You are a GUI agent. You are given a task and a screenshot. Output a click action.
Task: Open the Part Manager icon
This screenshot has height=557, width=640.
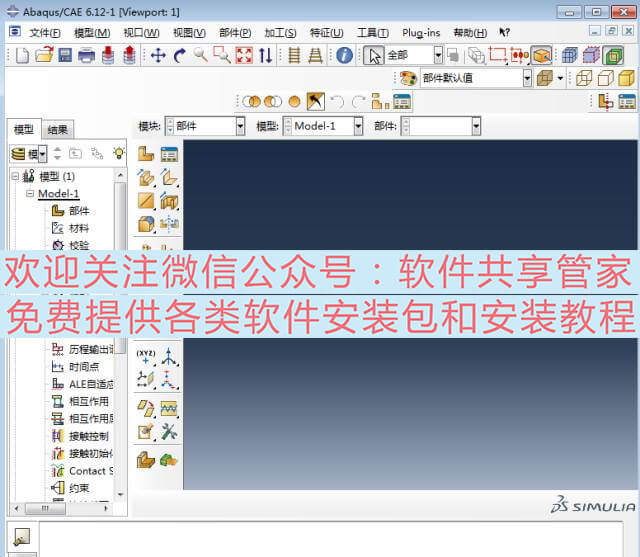click(x=169, y=154)
